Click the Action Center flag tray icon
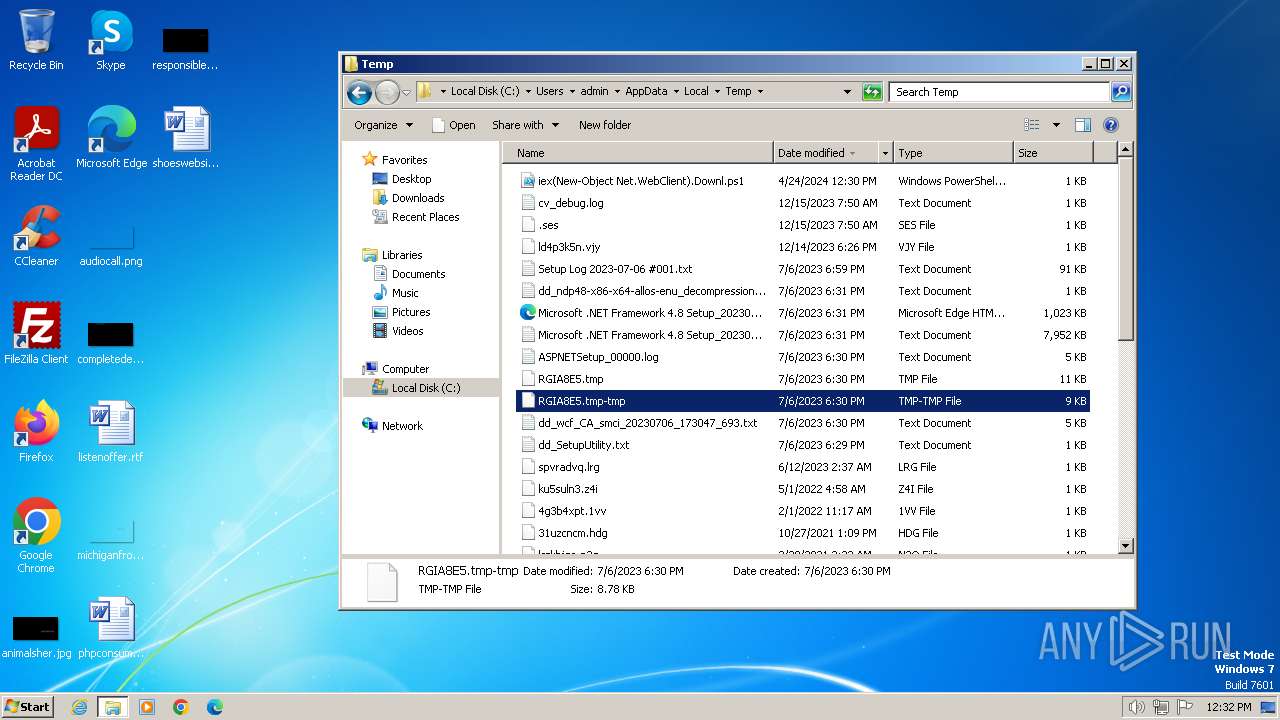 tap(1185, 707)
